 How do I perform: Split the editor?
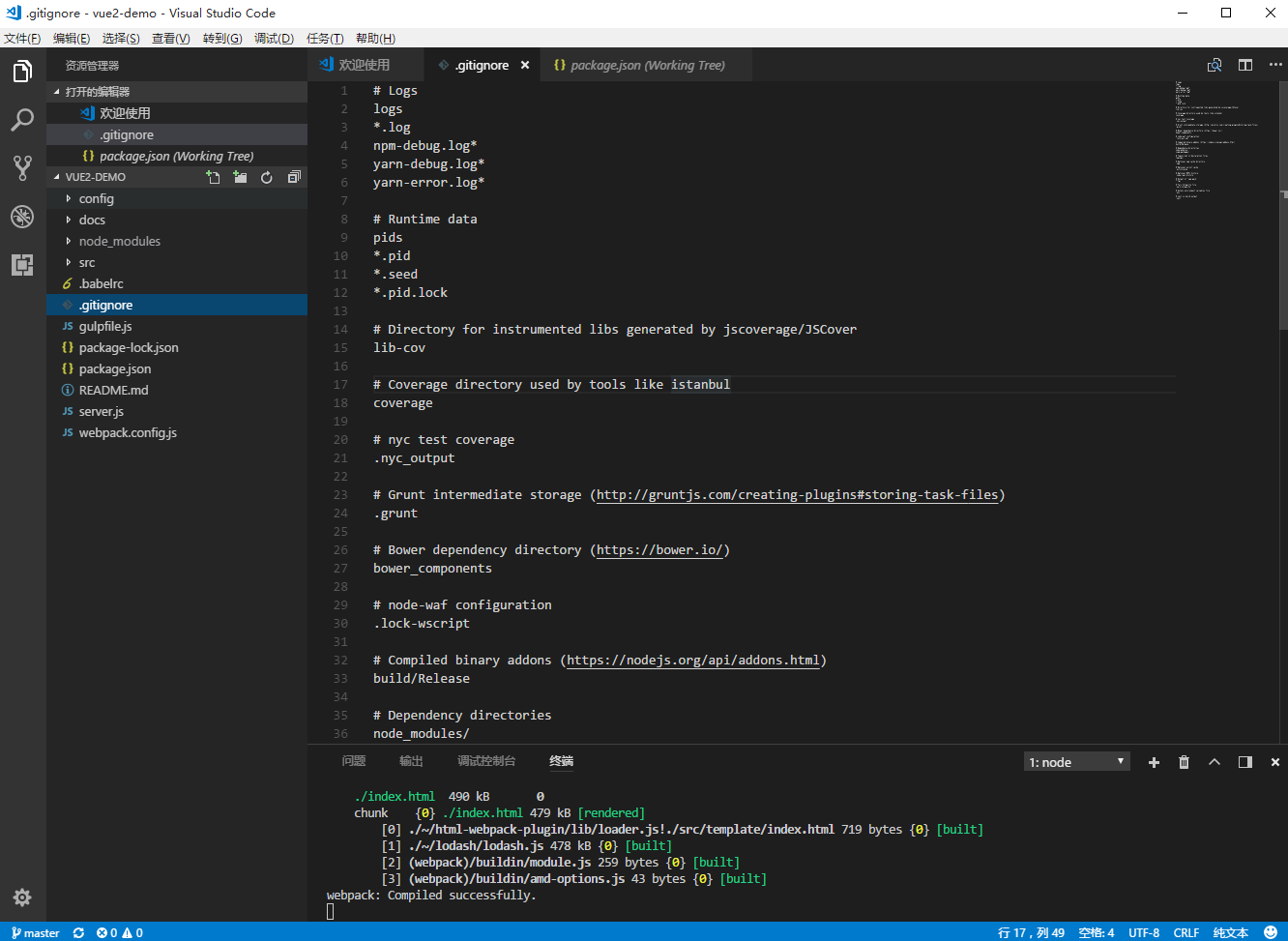1245,65
